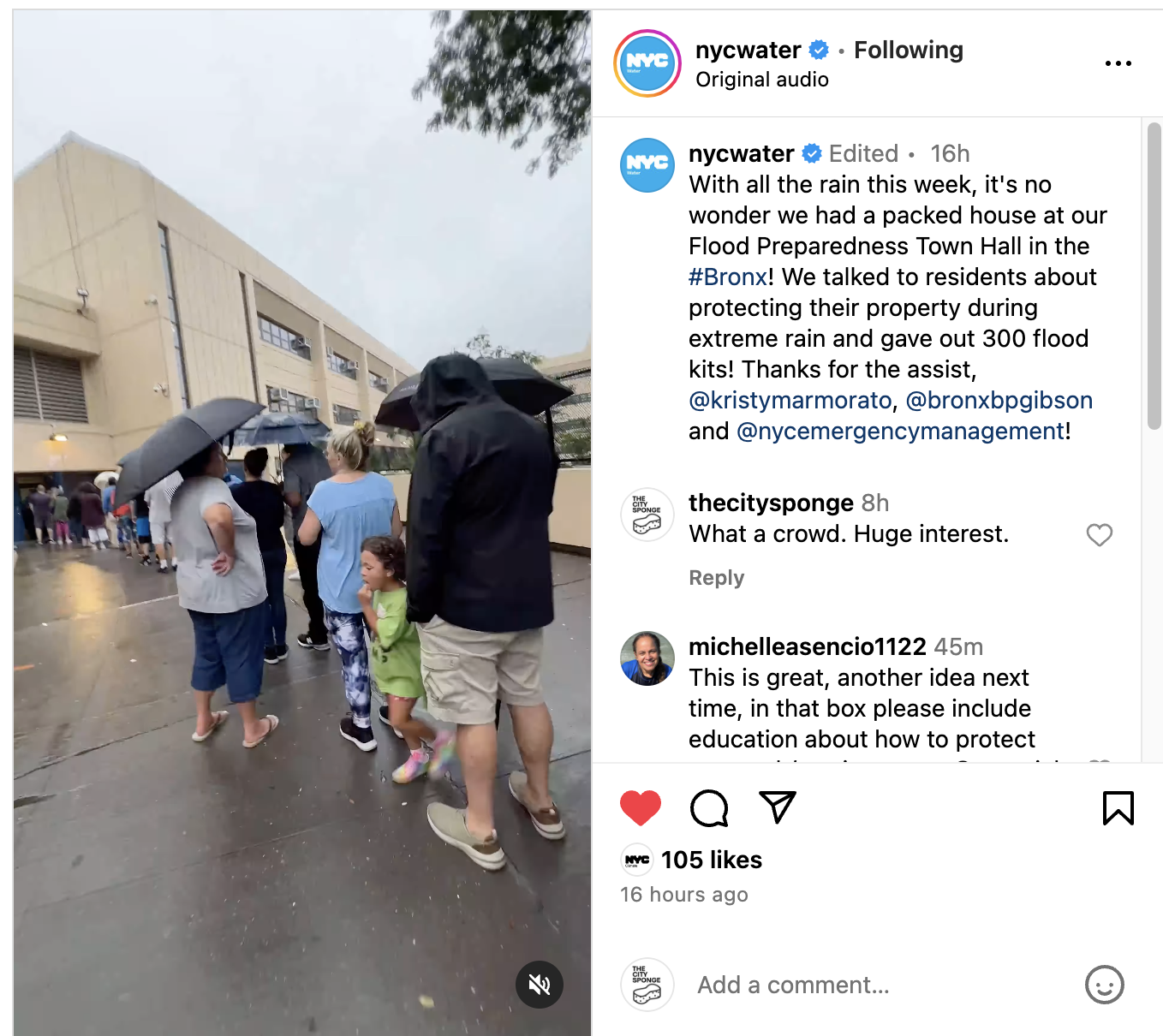Screen dimensions: 1163x1036
Task: Open the @nycemergencymanagement mention
Action: tap(901, 431)
